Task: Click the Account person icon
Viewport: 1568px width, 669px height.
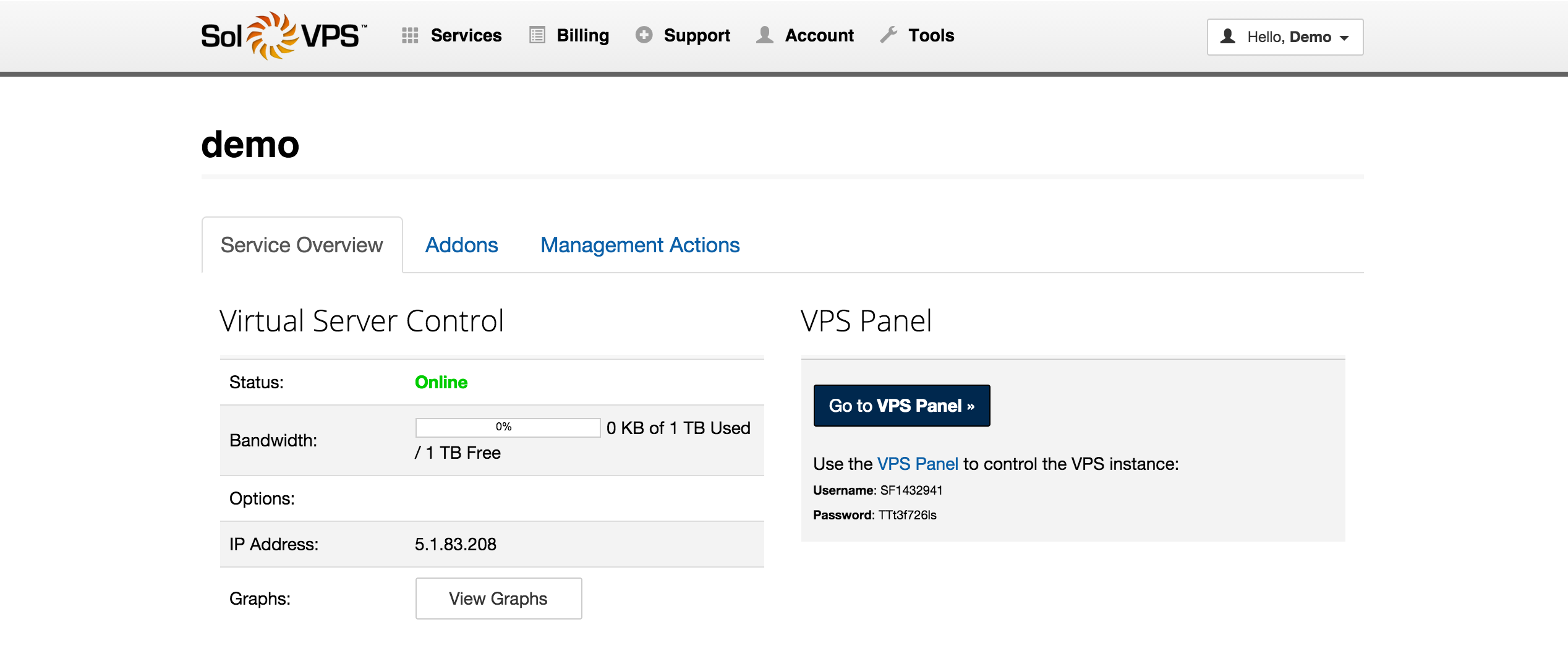Action: (765, 35)
